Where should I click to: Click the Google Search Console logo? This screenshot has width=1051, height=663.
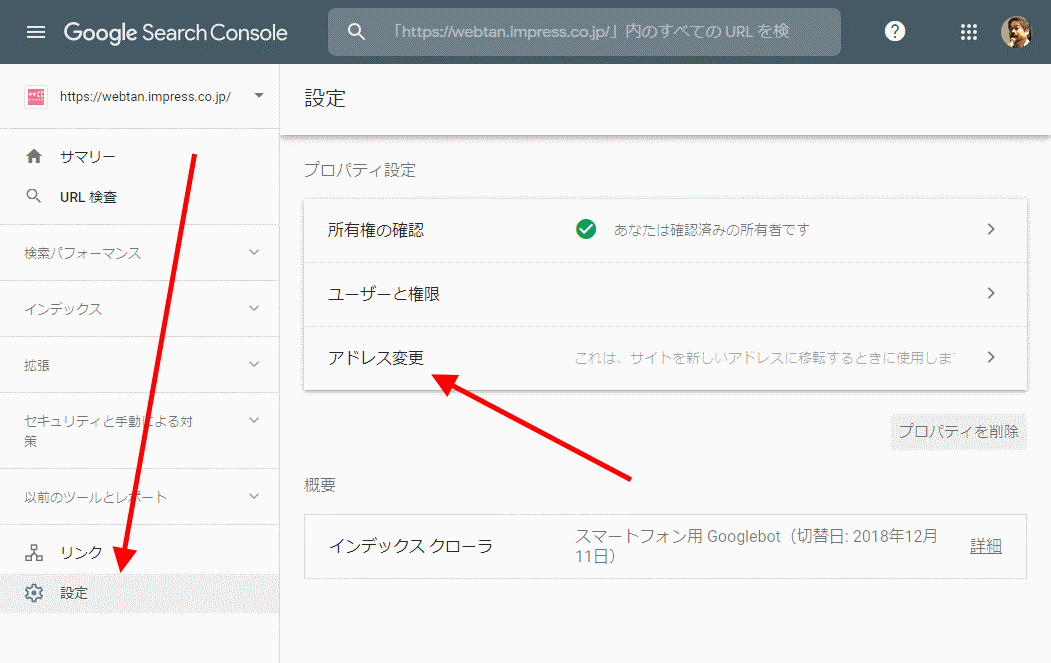[x=176, y=32]
